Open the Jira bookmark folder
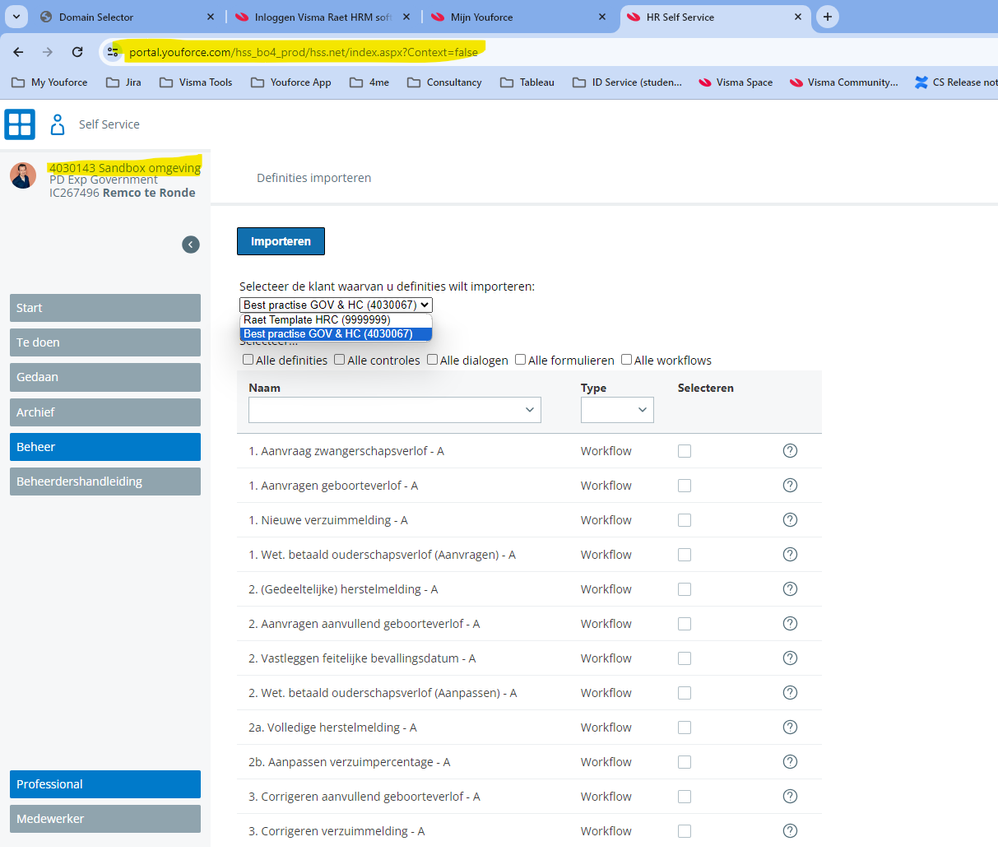 tap(123, 82)
